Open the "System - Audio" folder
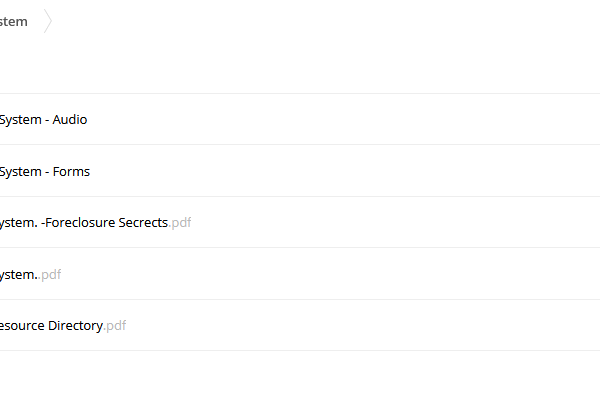This screenshot has height=403, width=600. click(x=43, y=119)
